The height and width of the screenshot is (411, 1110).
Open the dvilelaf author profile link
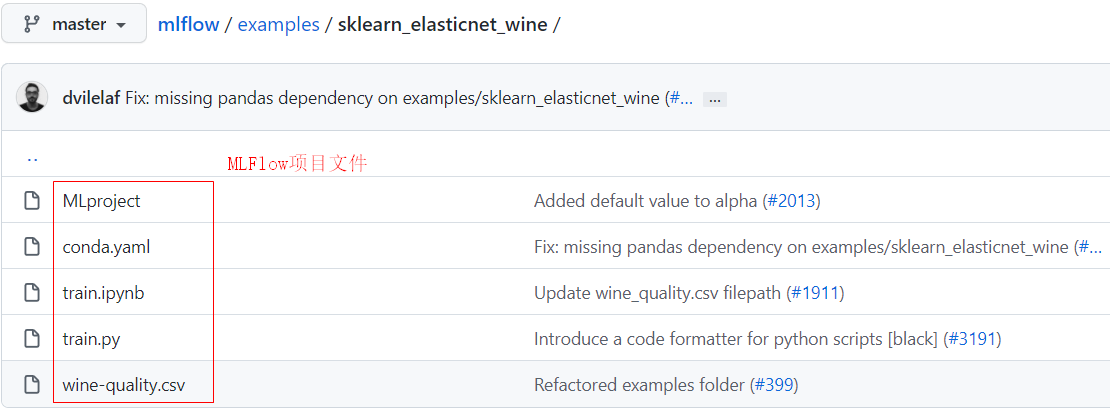pos(90,98)
